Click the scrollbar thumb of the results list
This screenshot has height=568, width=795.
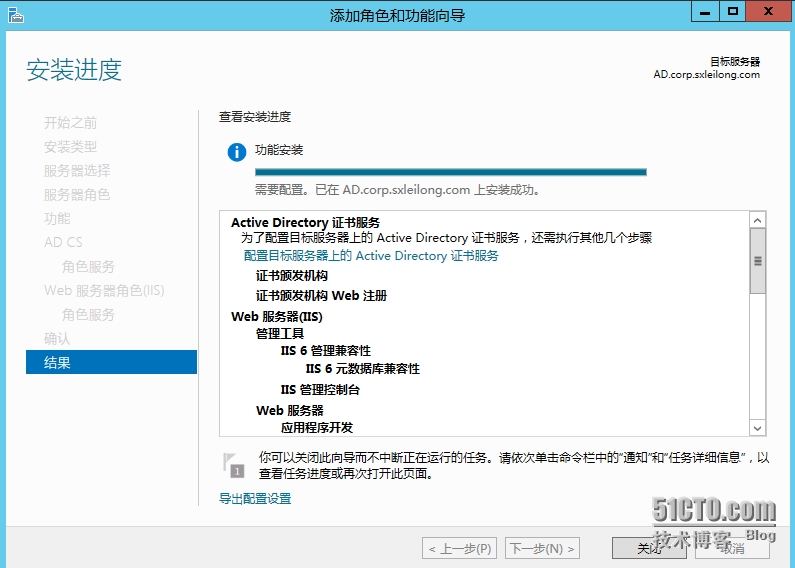[x=757, y=261]
